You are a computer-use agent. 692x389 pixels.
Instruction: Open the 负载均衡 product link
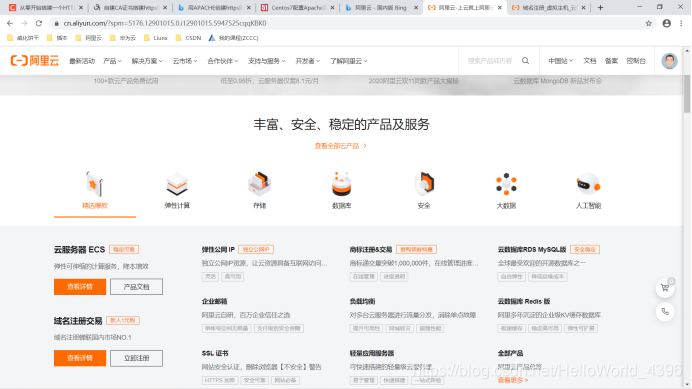click(362, 301)
